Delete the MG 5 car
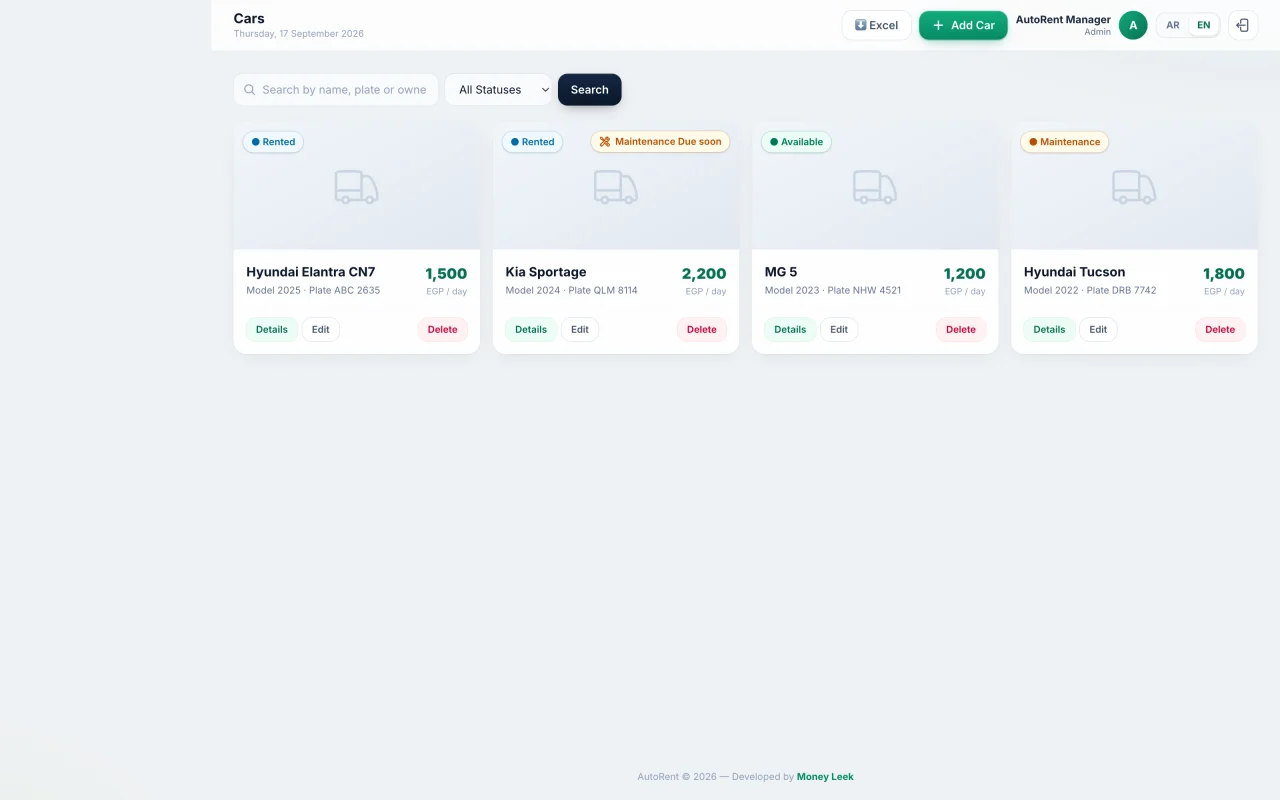 coord(961,330)
